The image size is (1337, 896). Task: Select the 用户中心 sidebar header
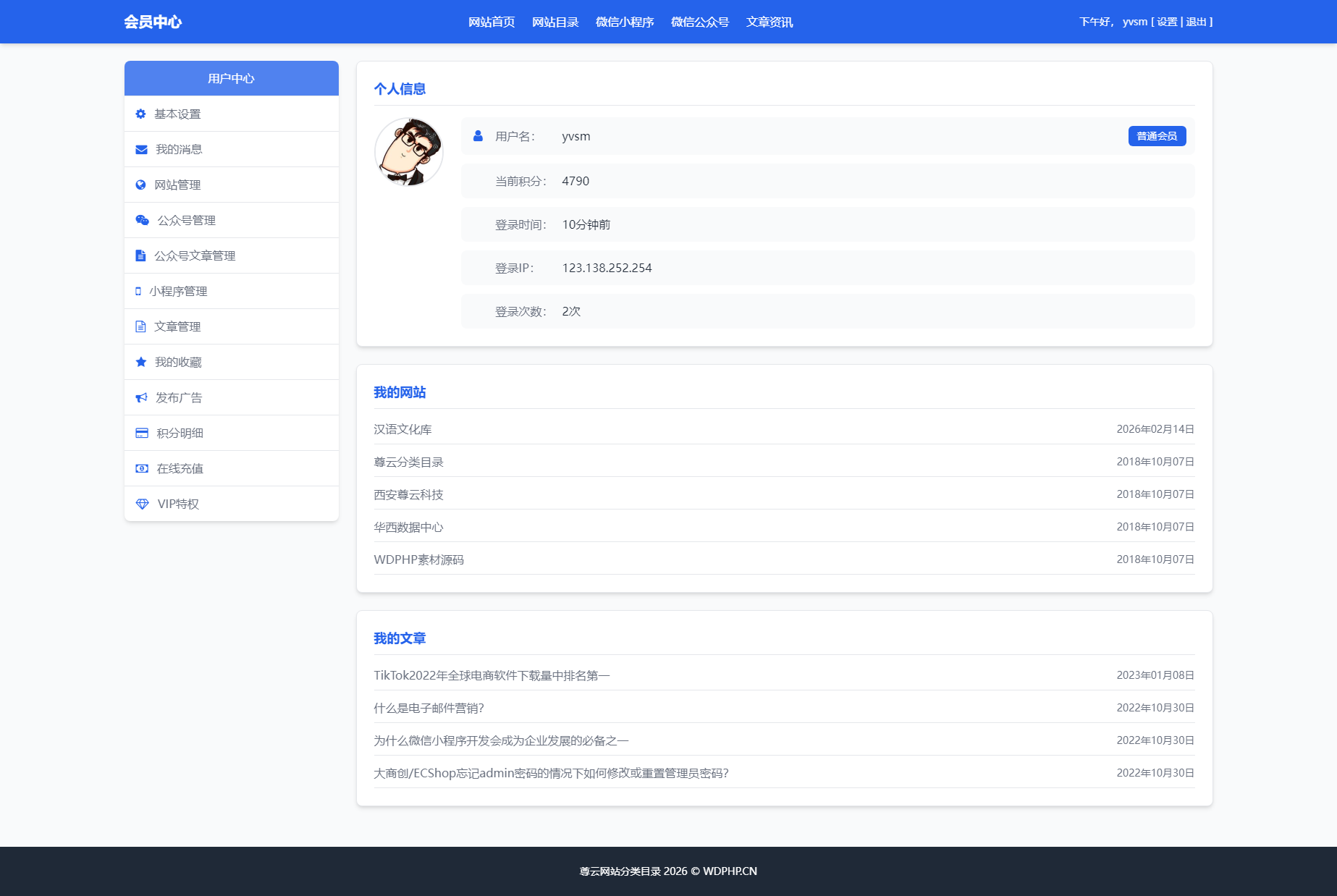tap(232, 78)
